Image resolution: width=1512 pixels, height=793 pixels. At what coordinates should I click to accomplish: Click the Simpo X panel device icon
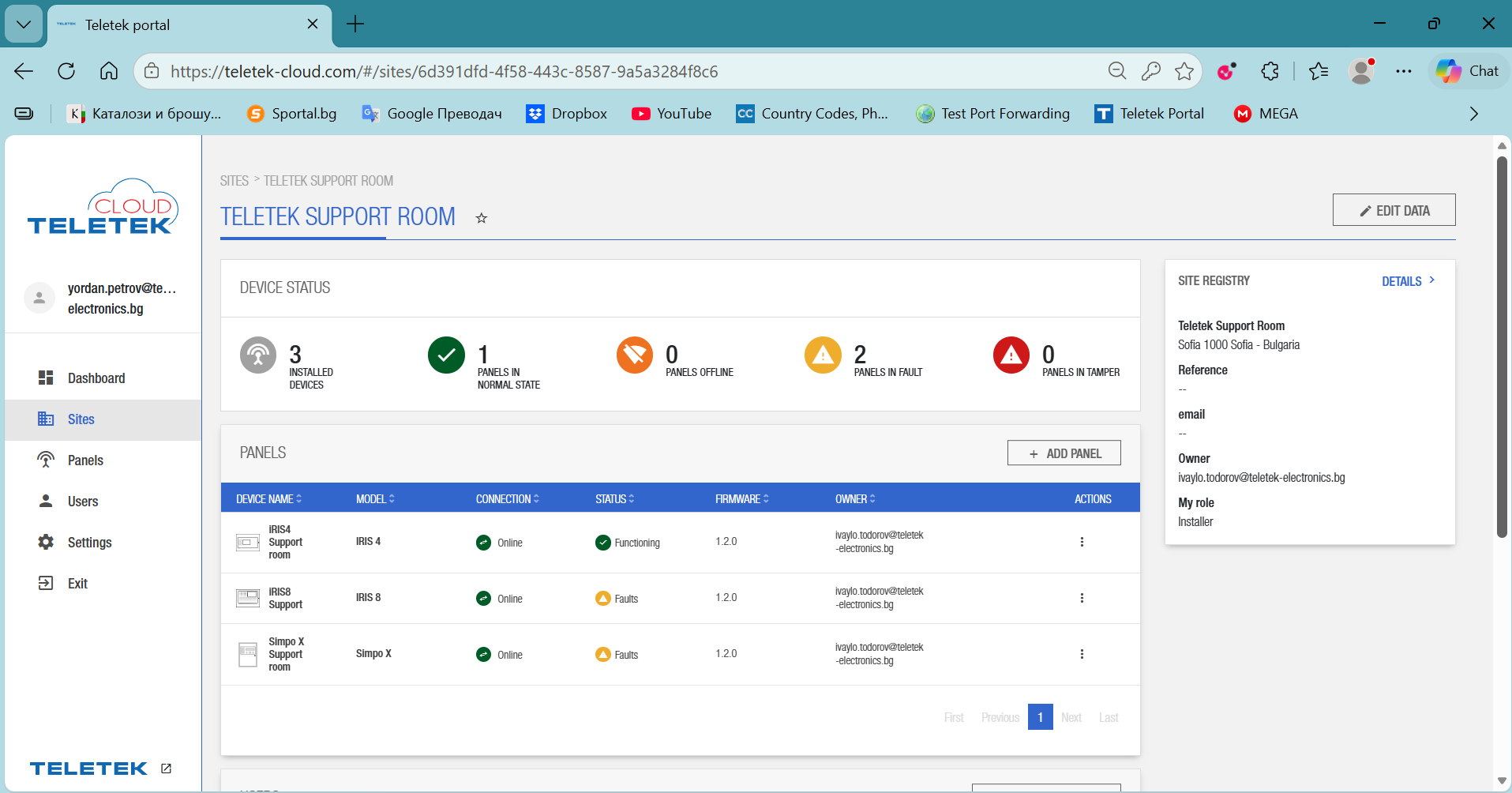[248, 655]
